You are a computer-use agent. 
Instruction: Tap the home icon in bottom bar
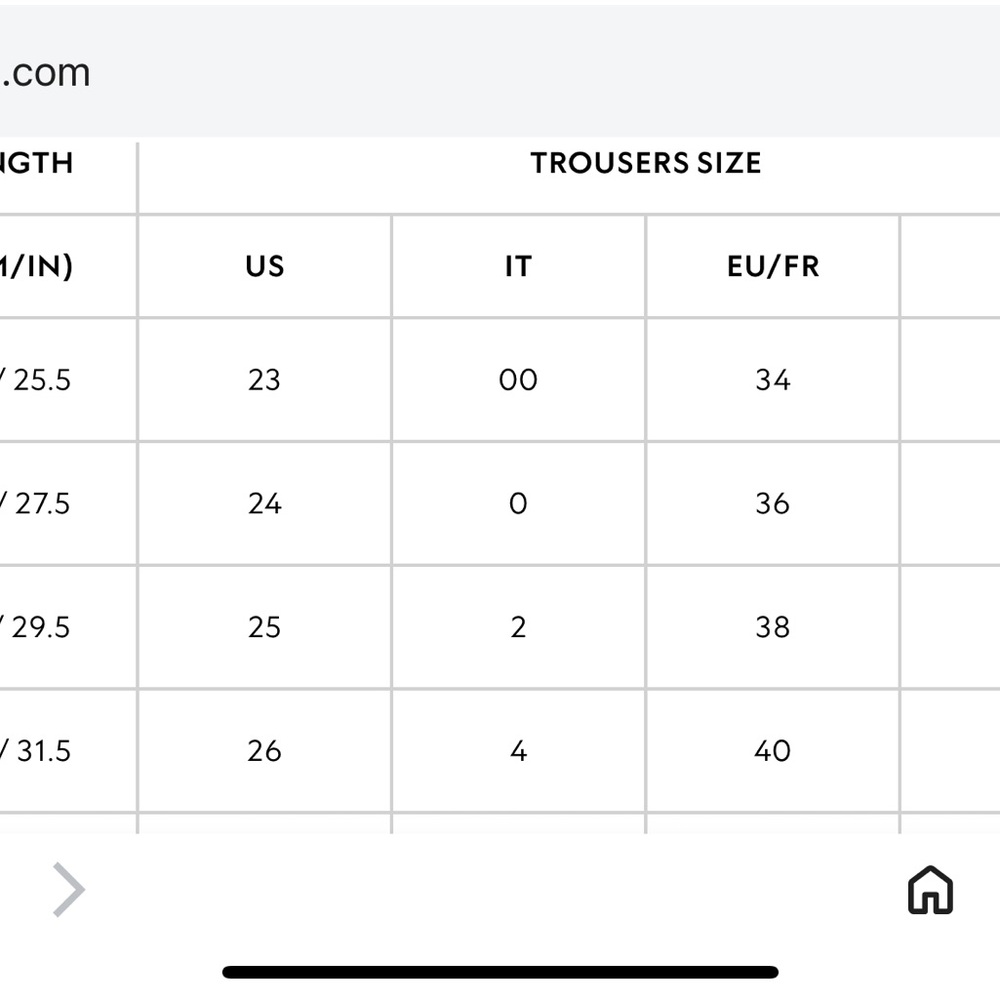[x=930, y=890]
